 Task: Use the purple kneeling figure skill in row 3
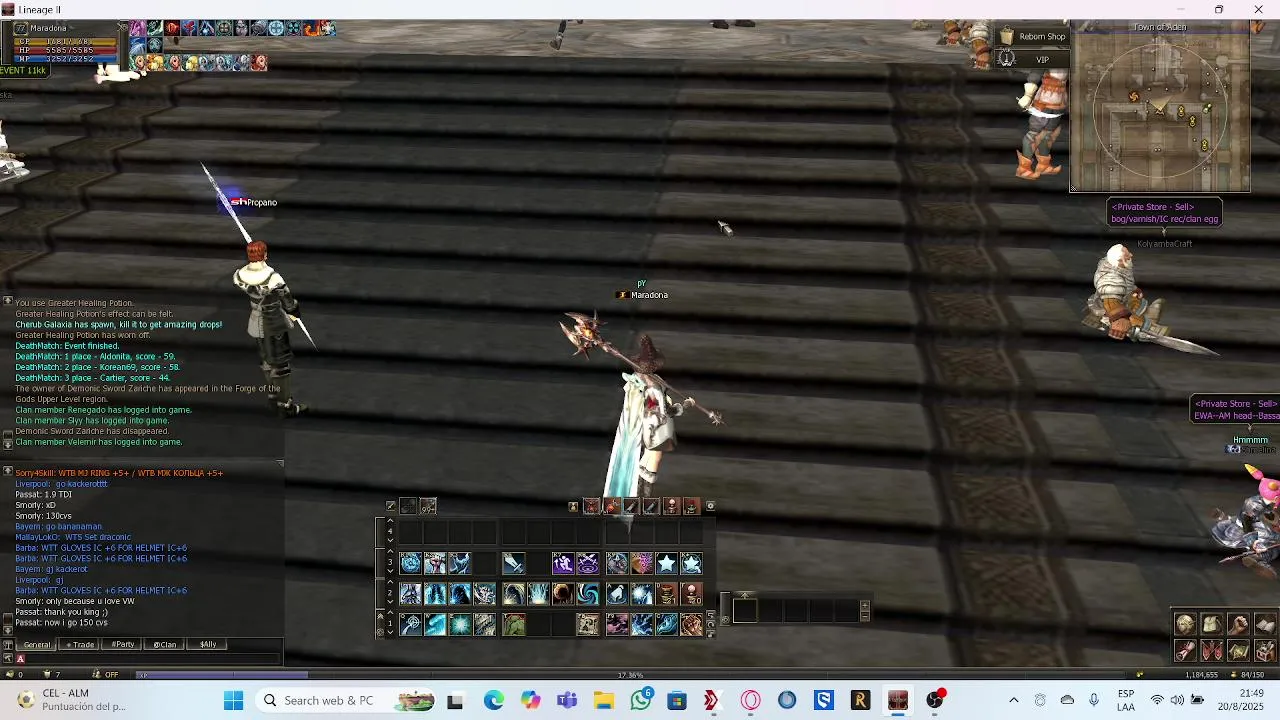pos(563,563)
